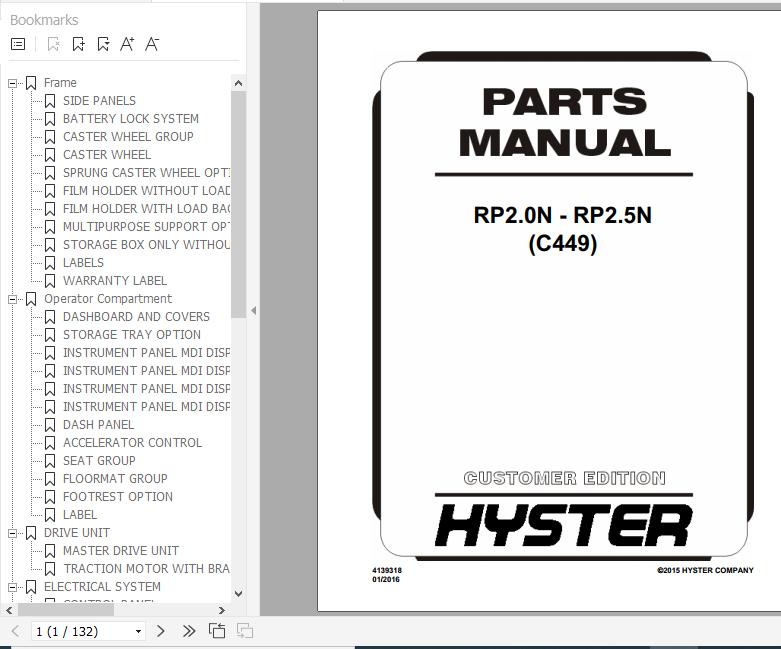The image size is (781, 649).
Task: Open the WARRANTY LABEL bookmark
Action: [x=115, y=280]
